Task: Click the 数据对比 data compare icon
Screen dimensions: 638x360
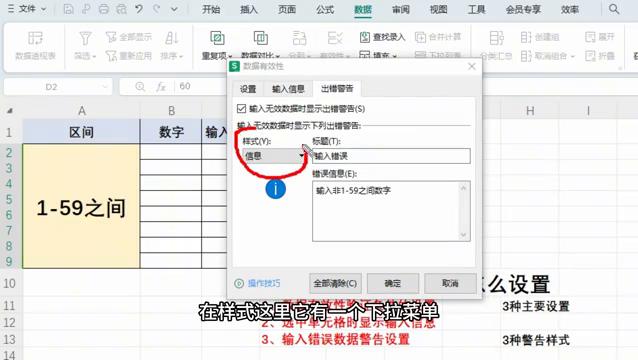Action: [260, 38]
